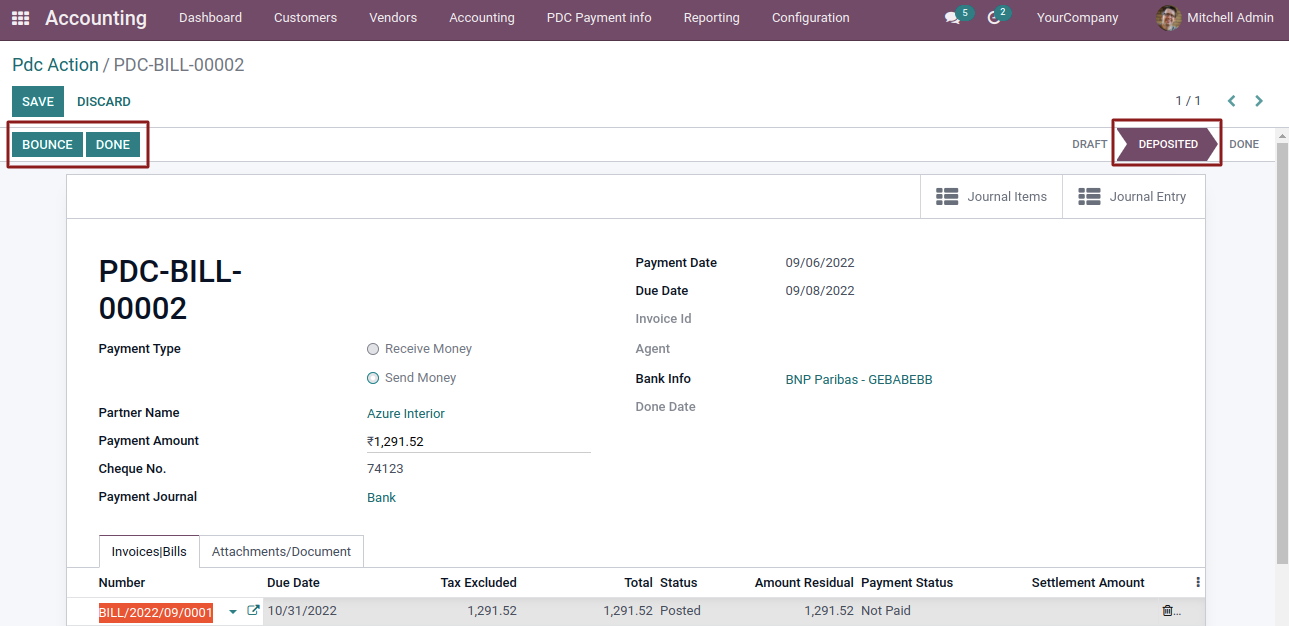Click the Done action button
The image size is (1289, 626).
tap(113, 145)
